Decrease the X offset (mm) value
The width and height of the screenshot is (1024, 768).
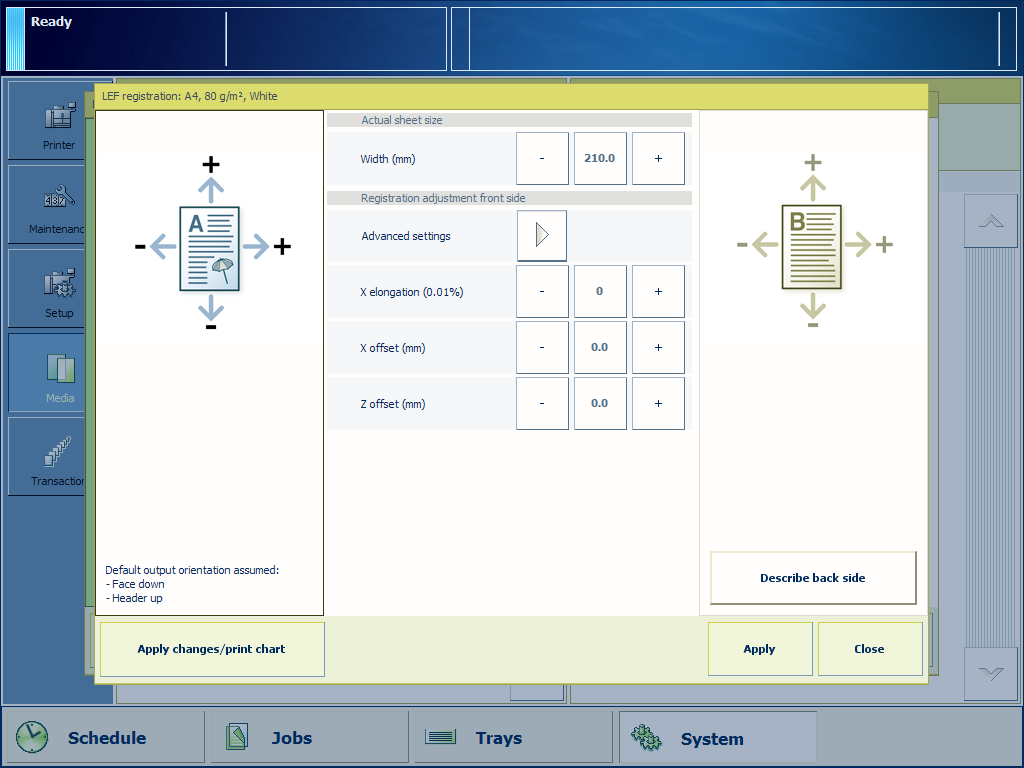click(x=542, y=348)
